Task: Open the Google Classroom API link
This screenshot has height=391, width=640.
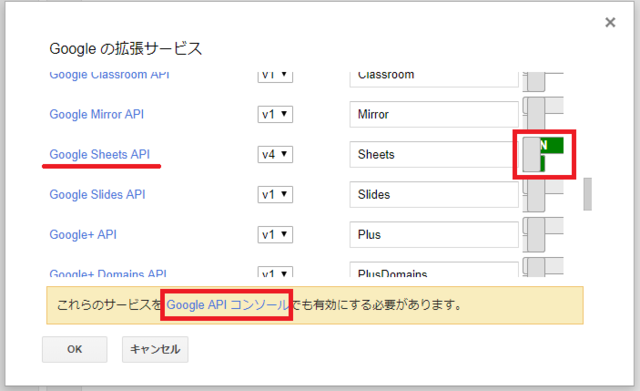Action: [x=109, y=76]
